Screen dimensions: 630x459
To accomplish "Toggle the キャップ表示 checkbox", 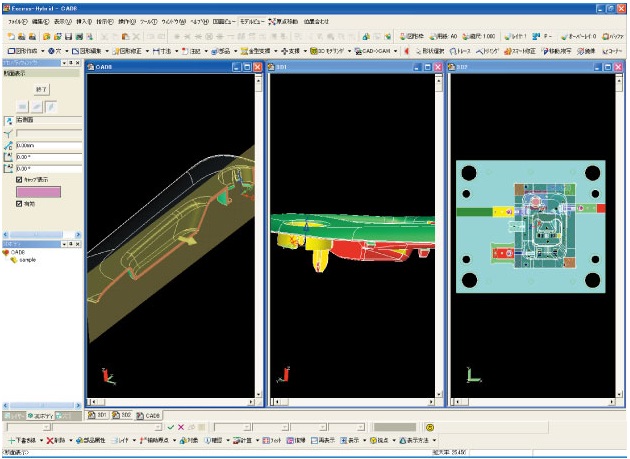I will pos(20,180).
